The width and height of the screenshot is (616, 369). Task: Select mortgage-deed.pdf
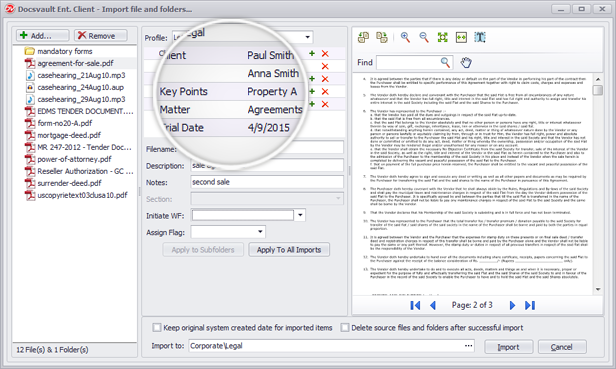(63, 135)
